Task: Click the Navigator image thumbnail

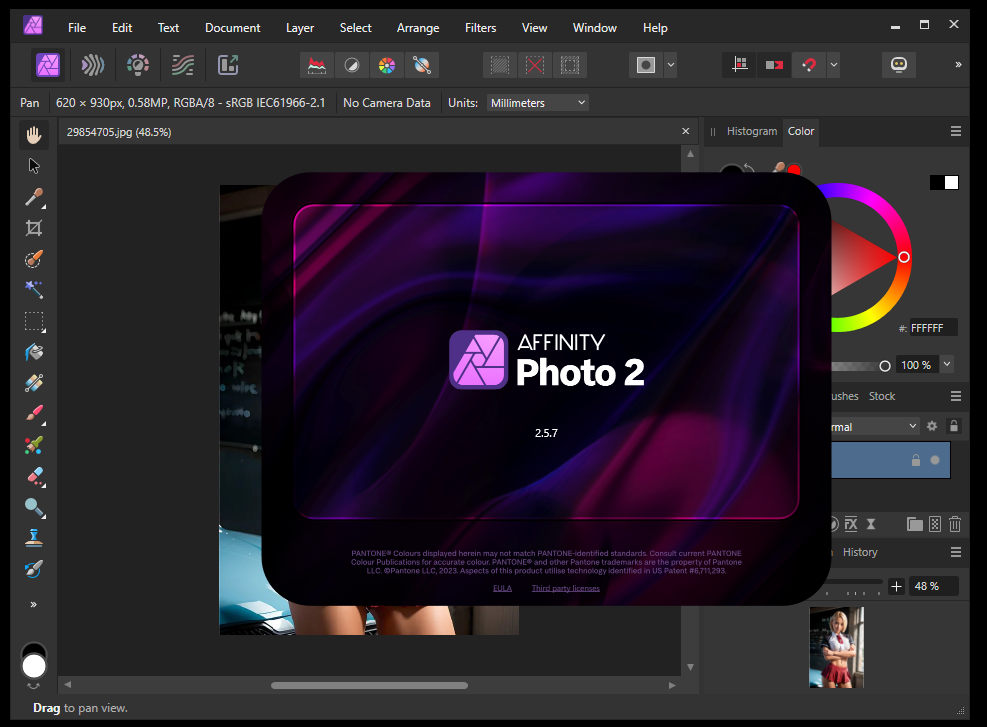Action: pyautogui.click(x=837, y=647)
